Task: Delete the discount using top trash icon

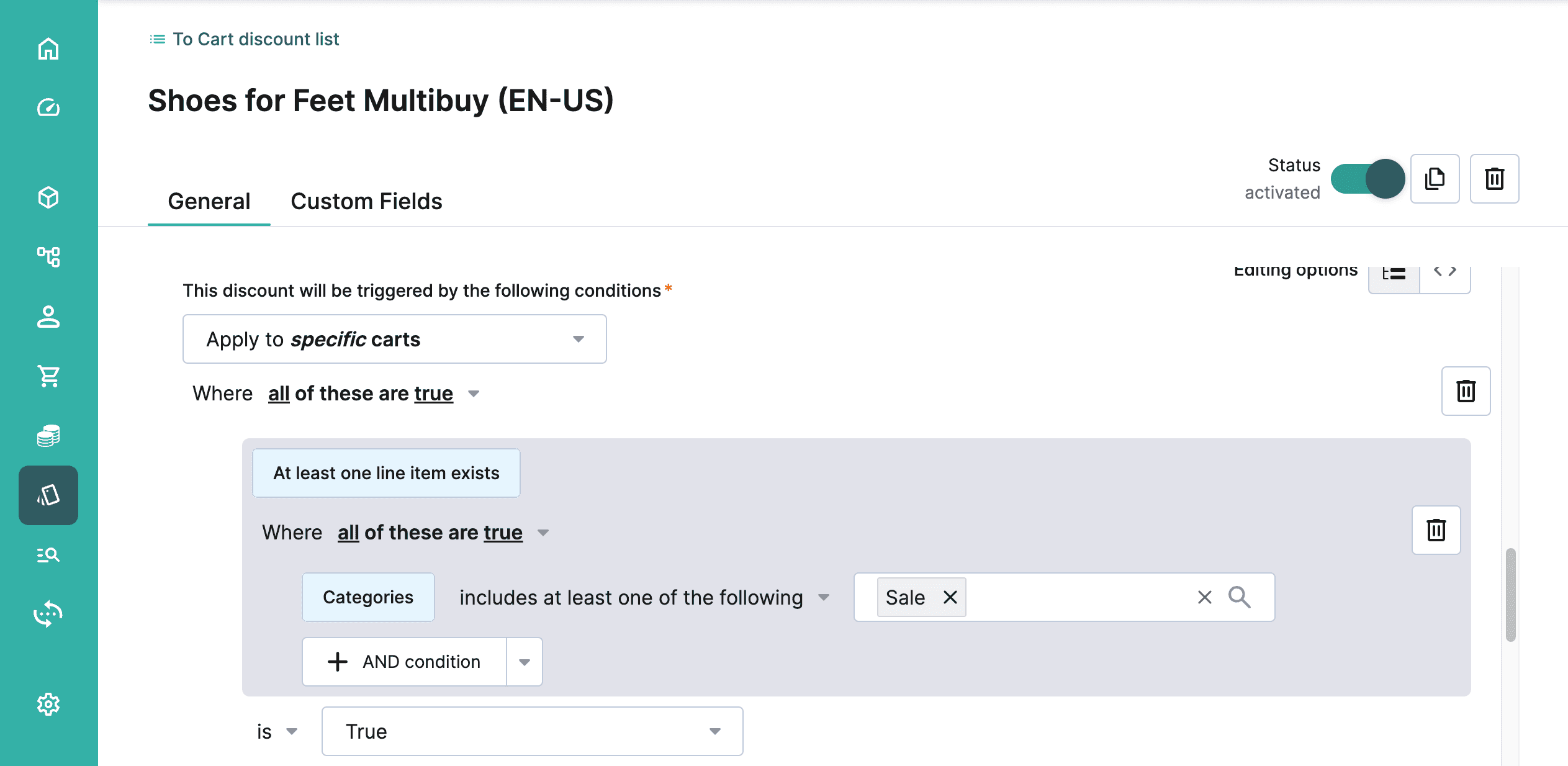Action: pos(1494,179)
